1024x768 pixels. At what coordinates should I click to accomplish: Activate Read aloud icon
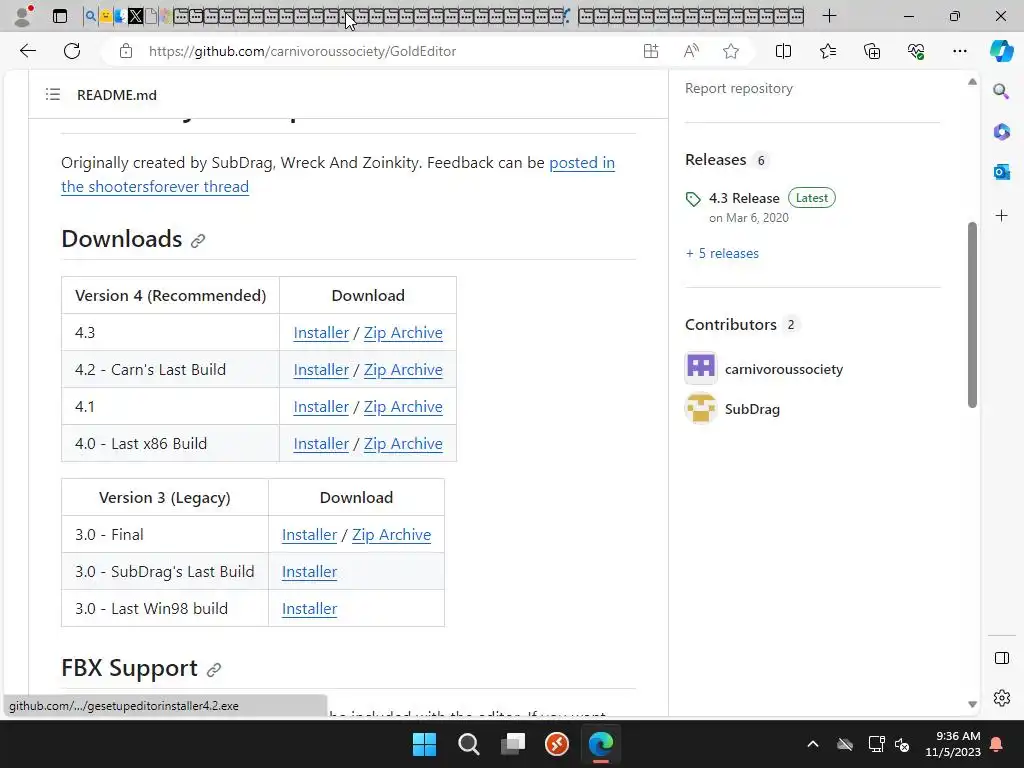click(x=691, y=51)
